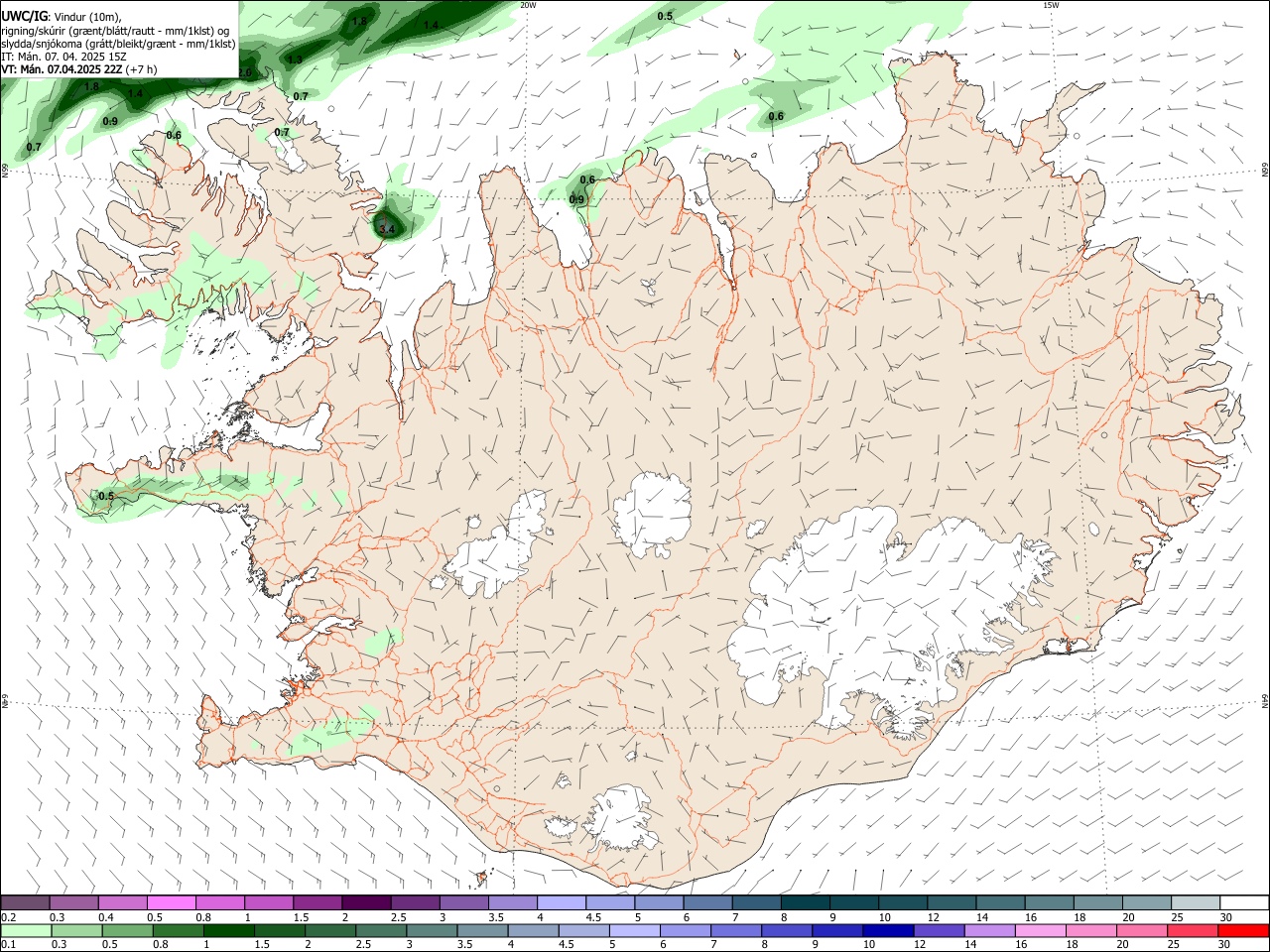
Task: Select the darkest green swatch labelled 1
Action: pyautogui.click(x=229, y=931)
